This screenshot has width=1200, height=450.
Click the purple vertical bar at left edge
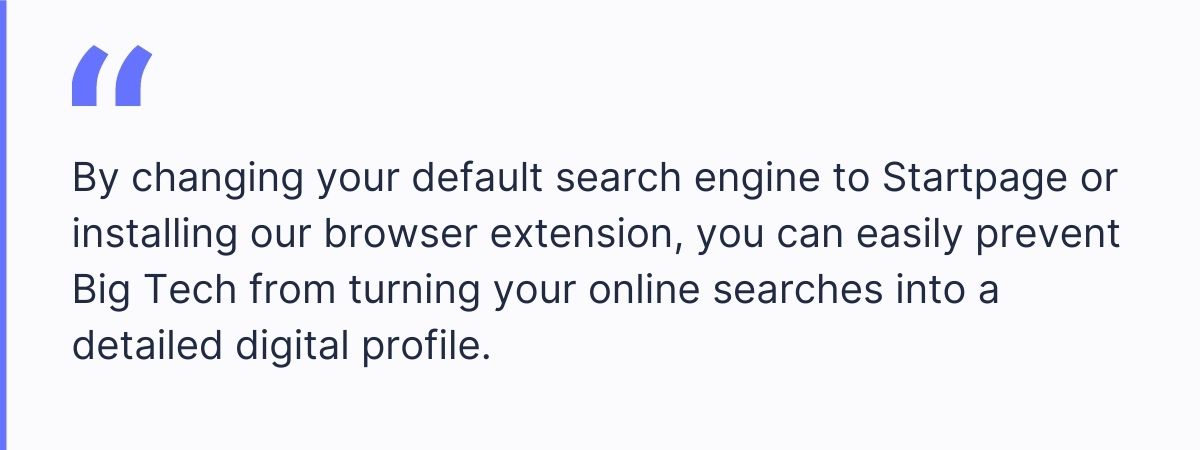tap(3, 225)
